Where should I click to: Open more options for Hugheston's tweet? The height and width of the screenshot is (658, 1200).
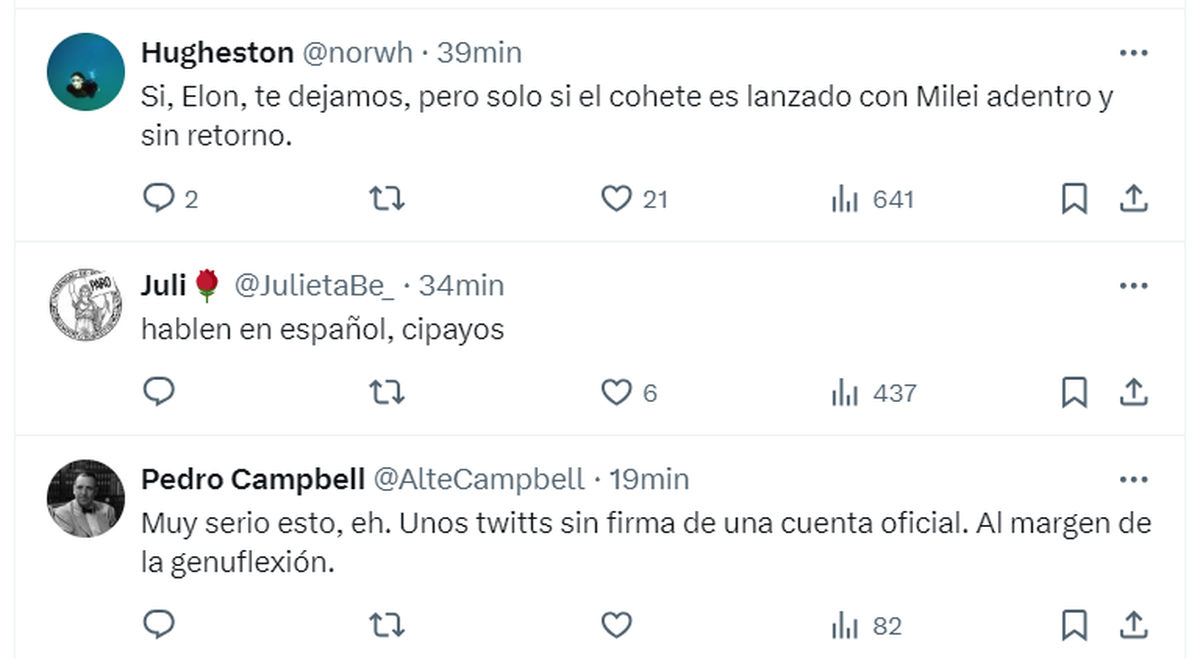pyautogui.click(x=1133, y=52)
